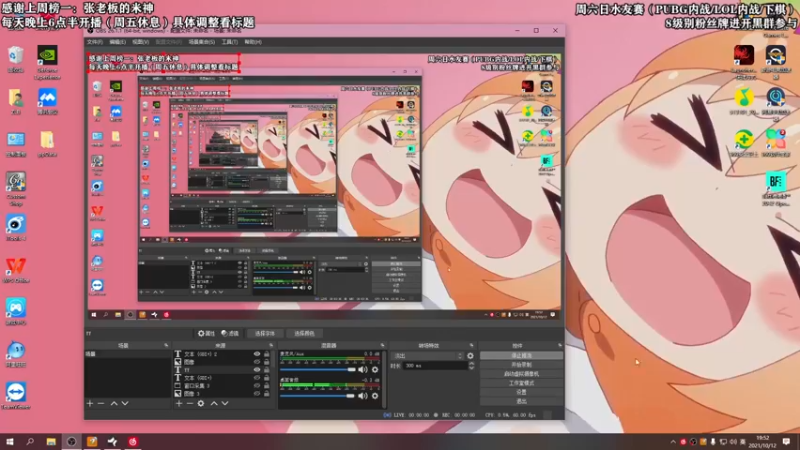Open the notification center in system tray

pyautogui.click(x=787, y=442)
